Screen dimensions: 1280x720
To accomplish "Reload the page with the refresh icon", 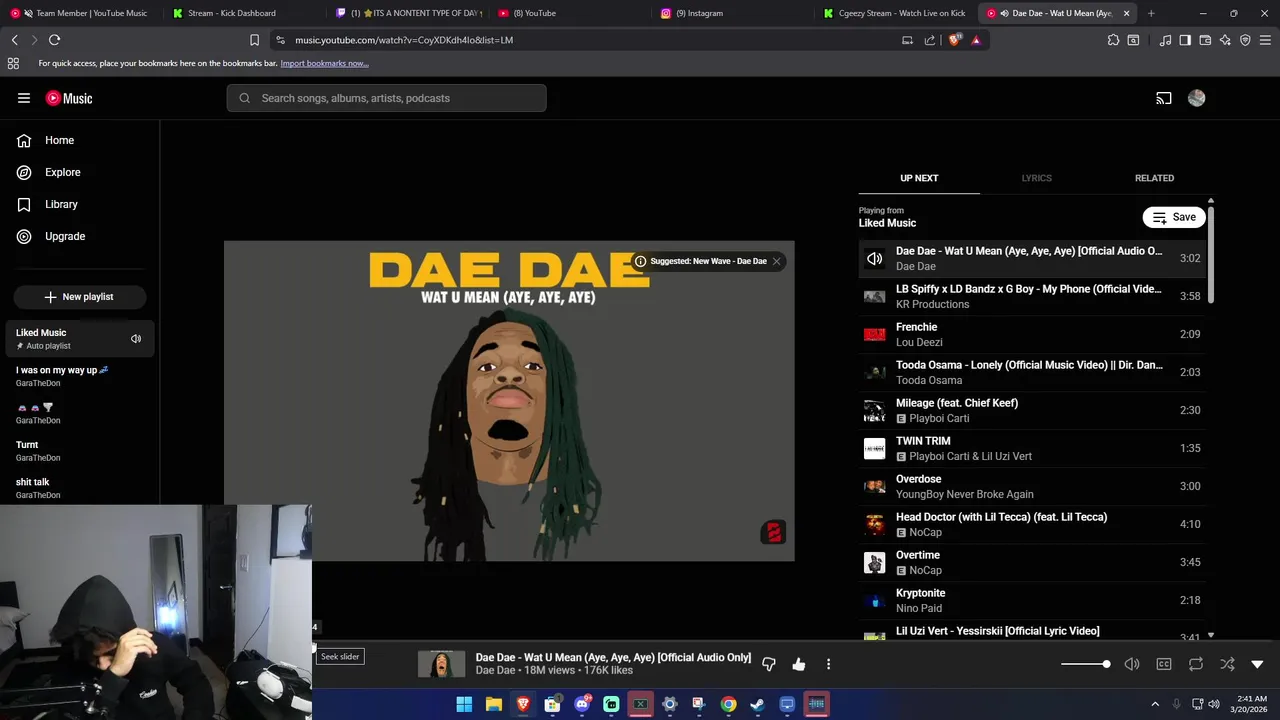I will pyautogui.click(x=54, y=40).
